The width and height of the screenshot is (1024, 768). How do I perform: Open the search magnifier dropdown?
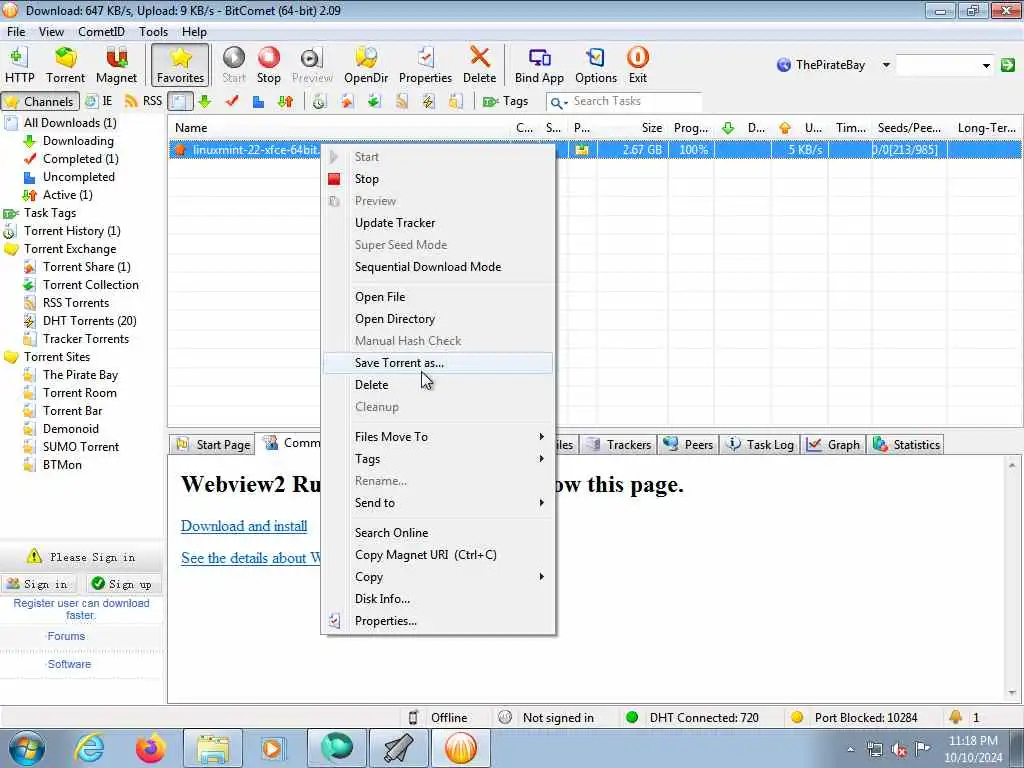tap(558, 103)
